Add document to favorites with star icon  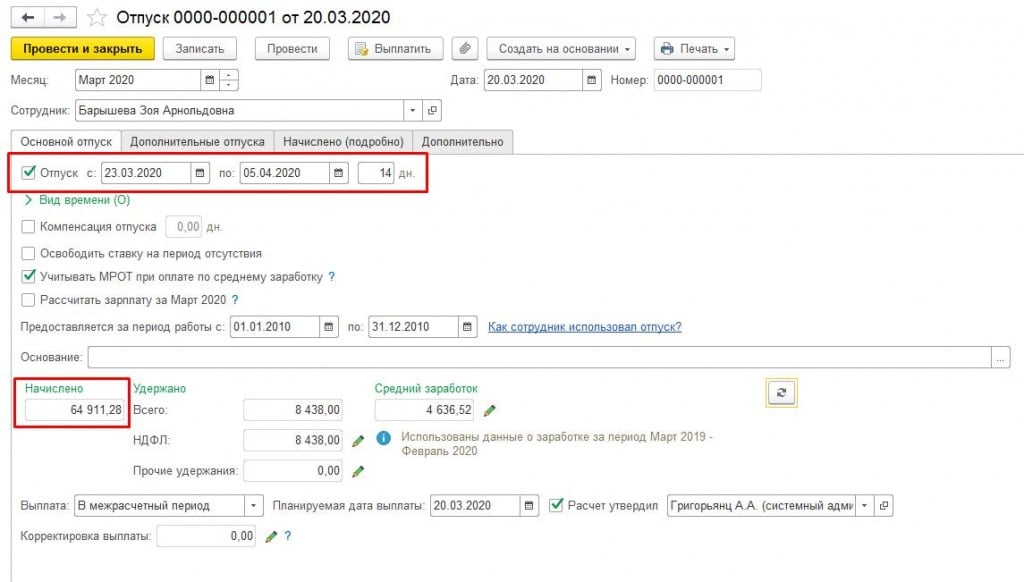click(97, 17)
